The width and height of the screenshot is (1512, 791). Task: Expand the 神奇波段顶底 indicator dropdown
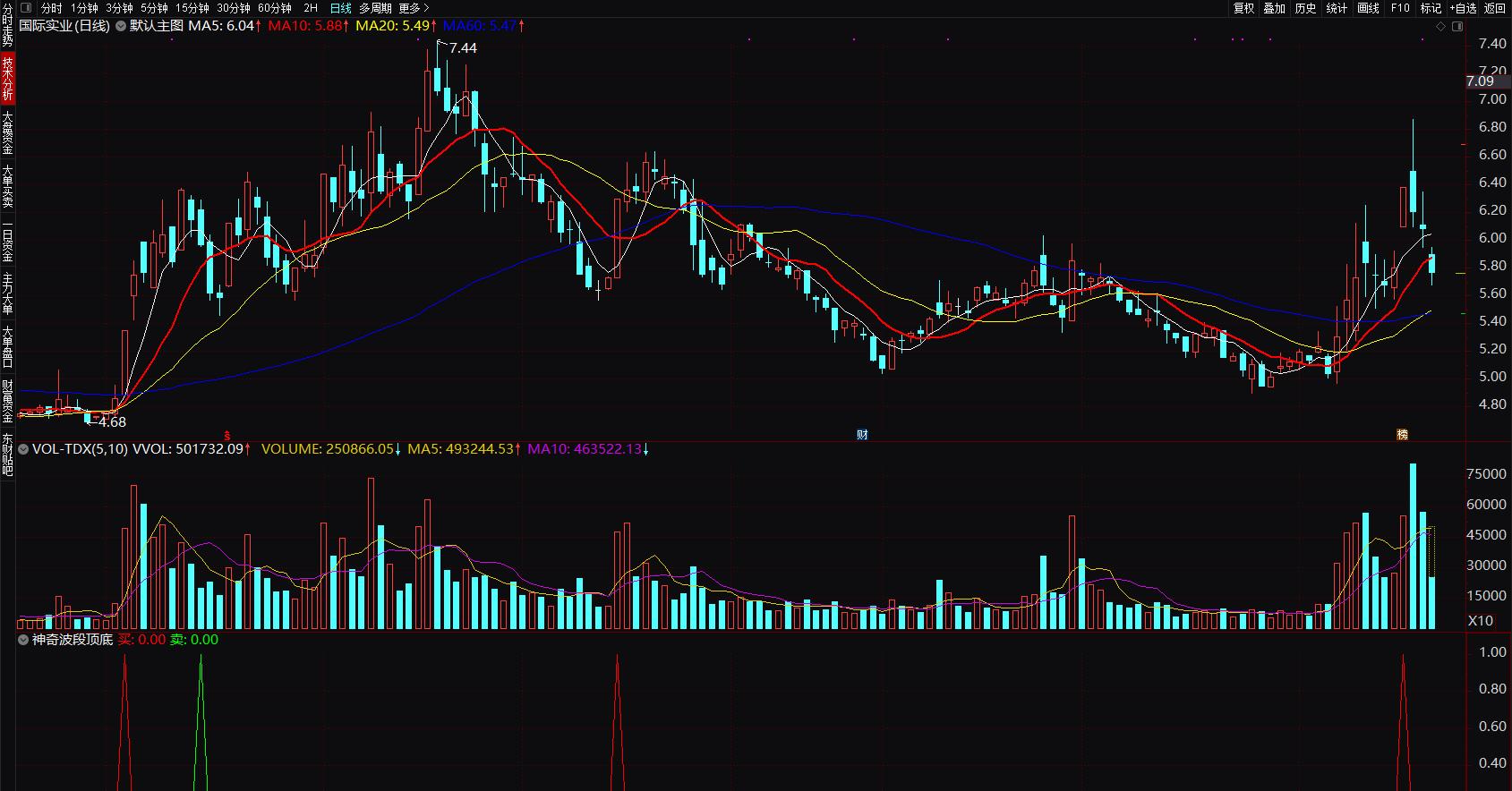23,640
